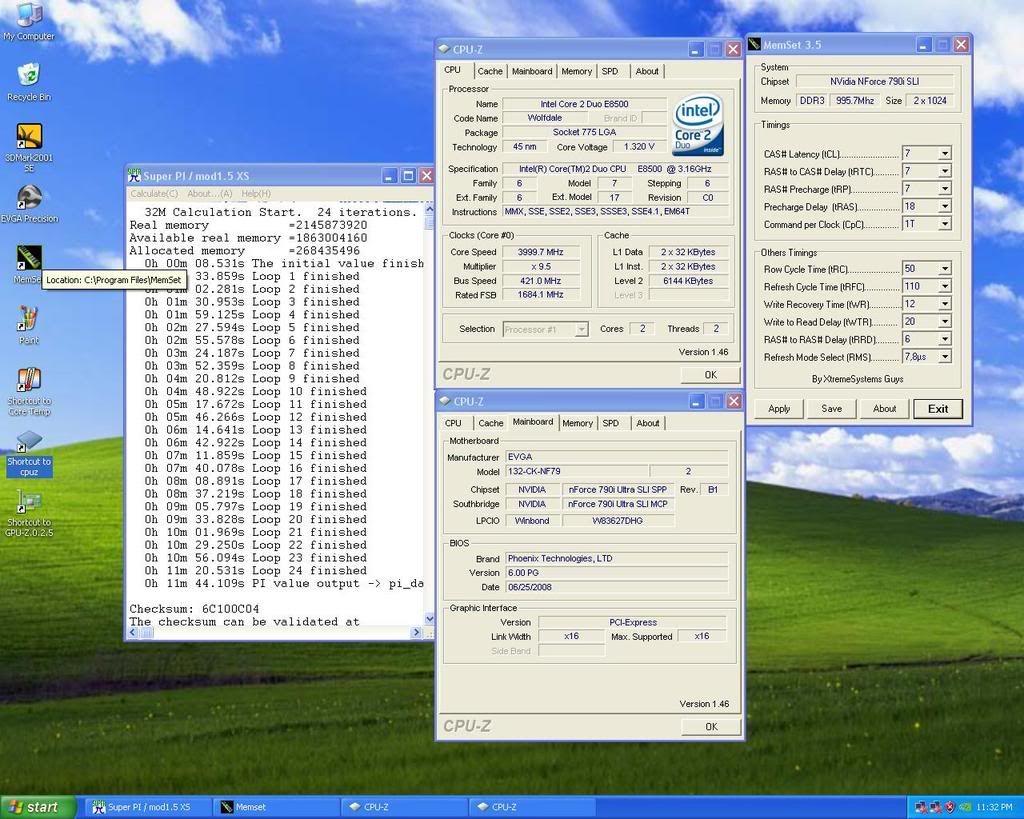Open the Windows Start button

(38, 807)
